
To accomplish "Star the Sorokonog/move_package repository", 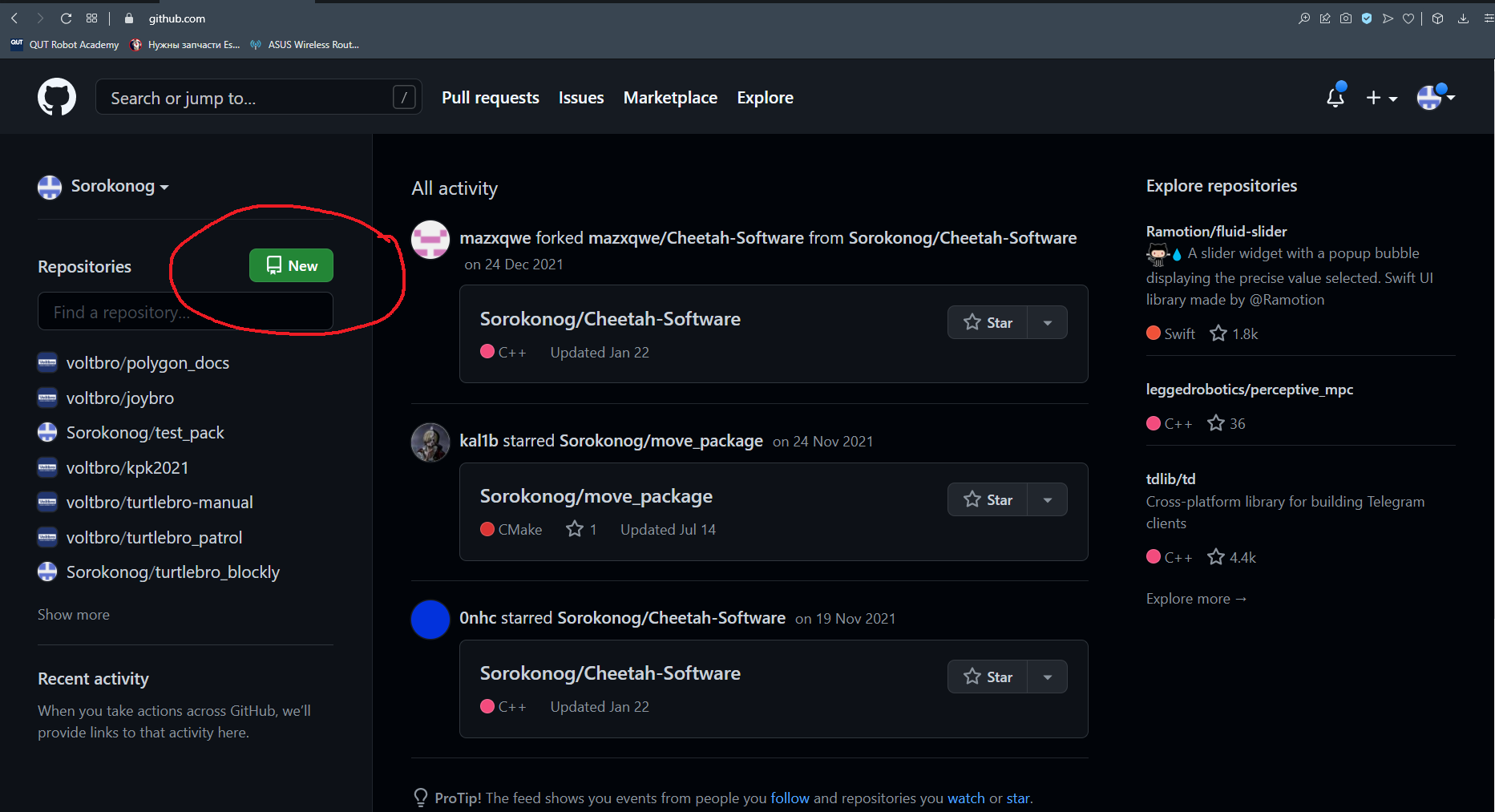I will [988, 499].
